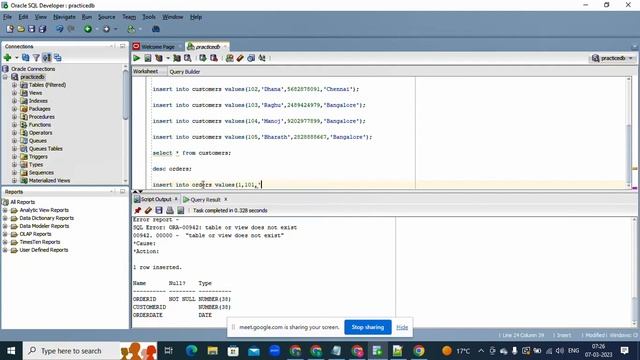640x360 pixels.
Task: Select OLAP Reports in the Reports panel
Action: tap(36, 234)
